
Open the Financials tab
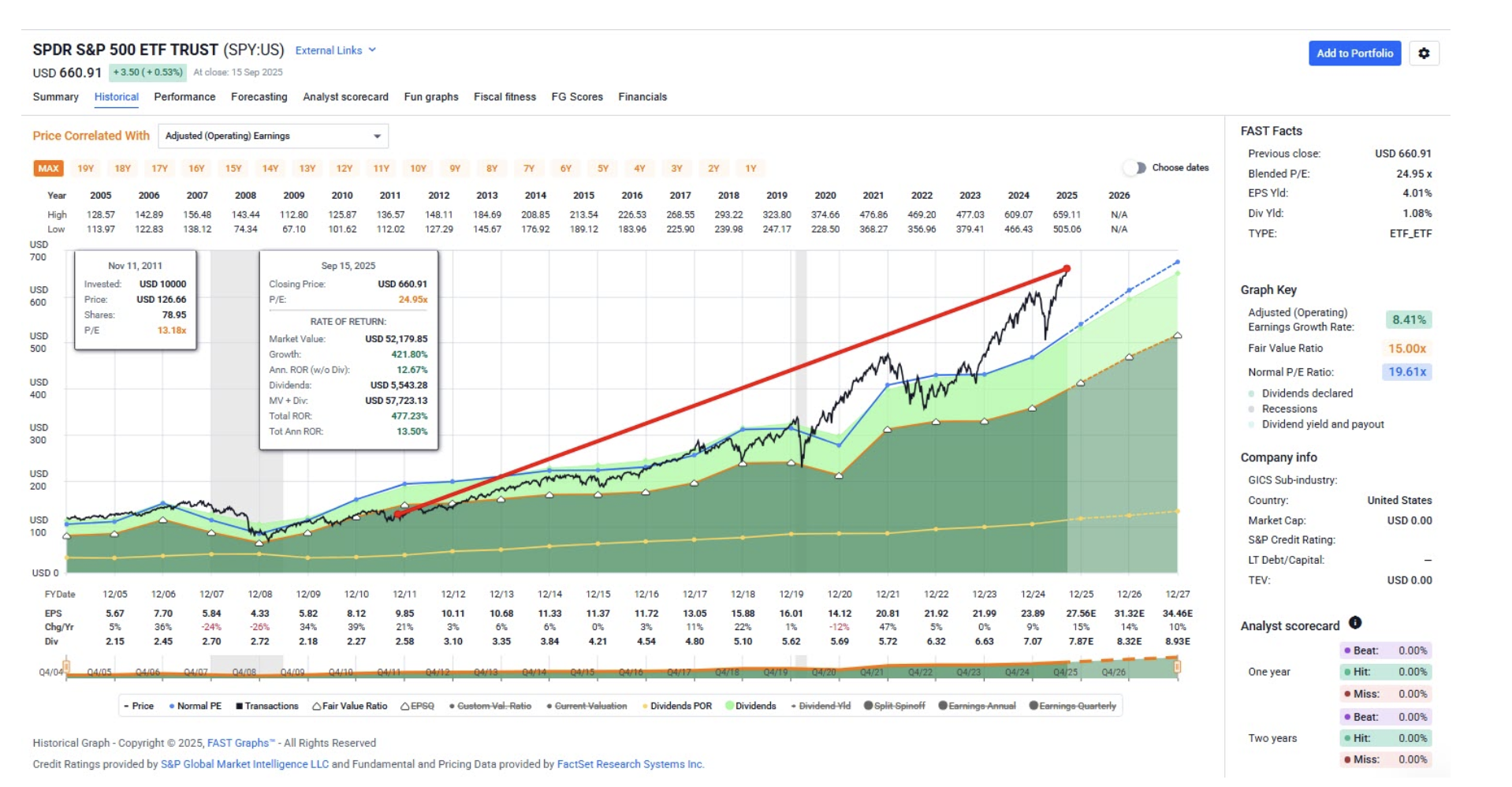click(x=642, y=97)
